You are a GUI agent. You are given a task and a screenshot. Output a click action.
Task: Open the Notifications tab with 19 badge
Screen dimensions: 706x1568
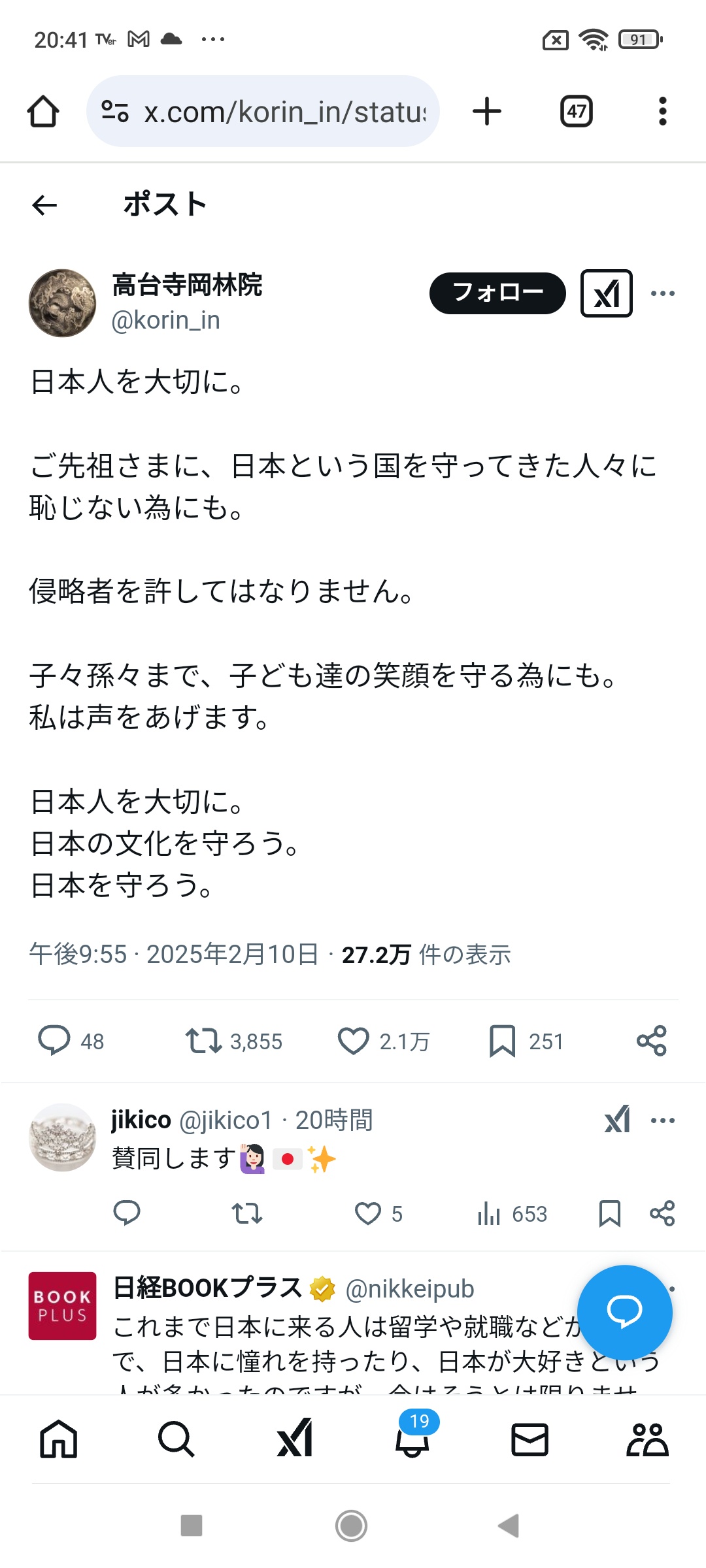tap(412, 1439)
